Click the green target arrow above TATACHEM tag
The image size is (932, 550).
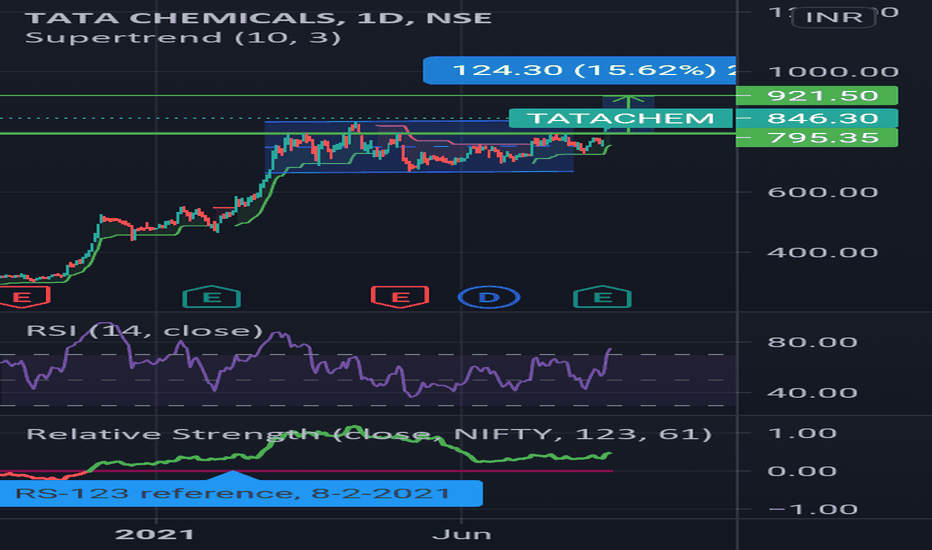click(628, 102)
